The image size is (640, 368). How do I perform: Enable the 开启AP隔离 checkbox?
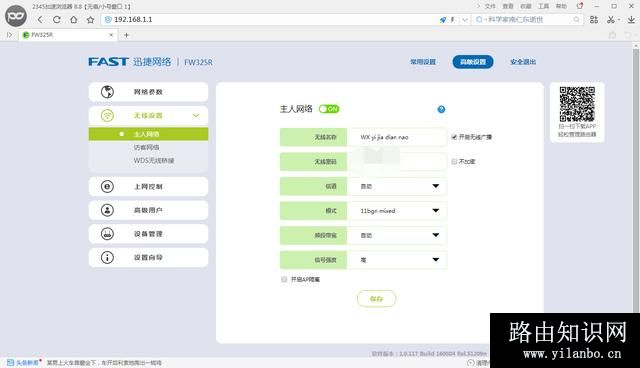pyautogui.click(x=284, y=279)
